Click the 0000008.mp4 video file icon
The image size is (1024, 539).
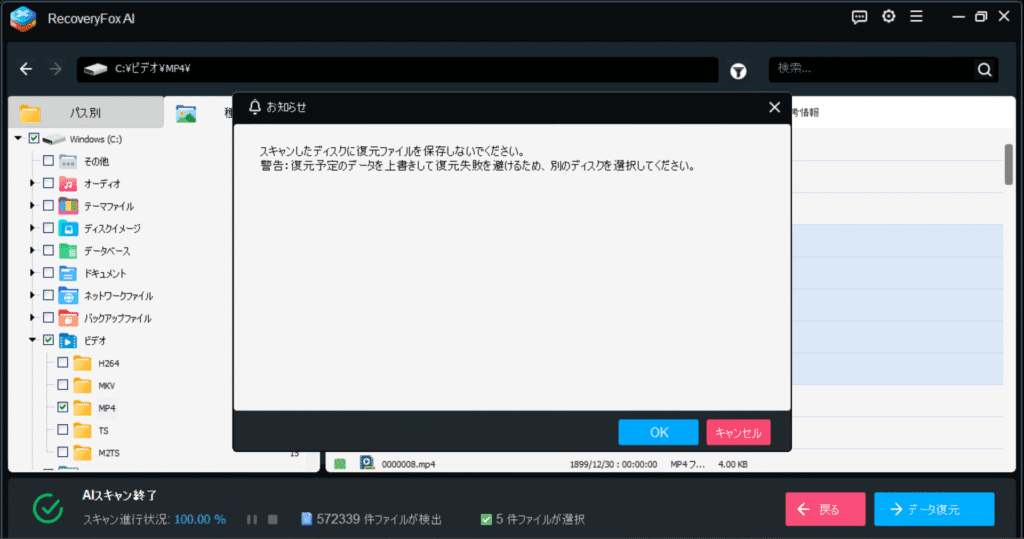click(367, 463)
